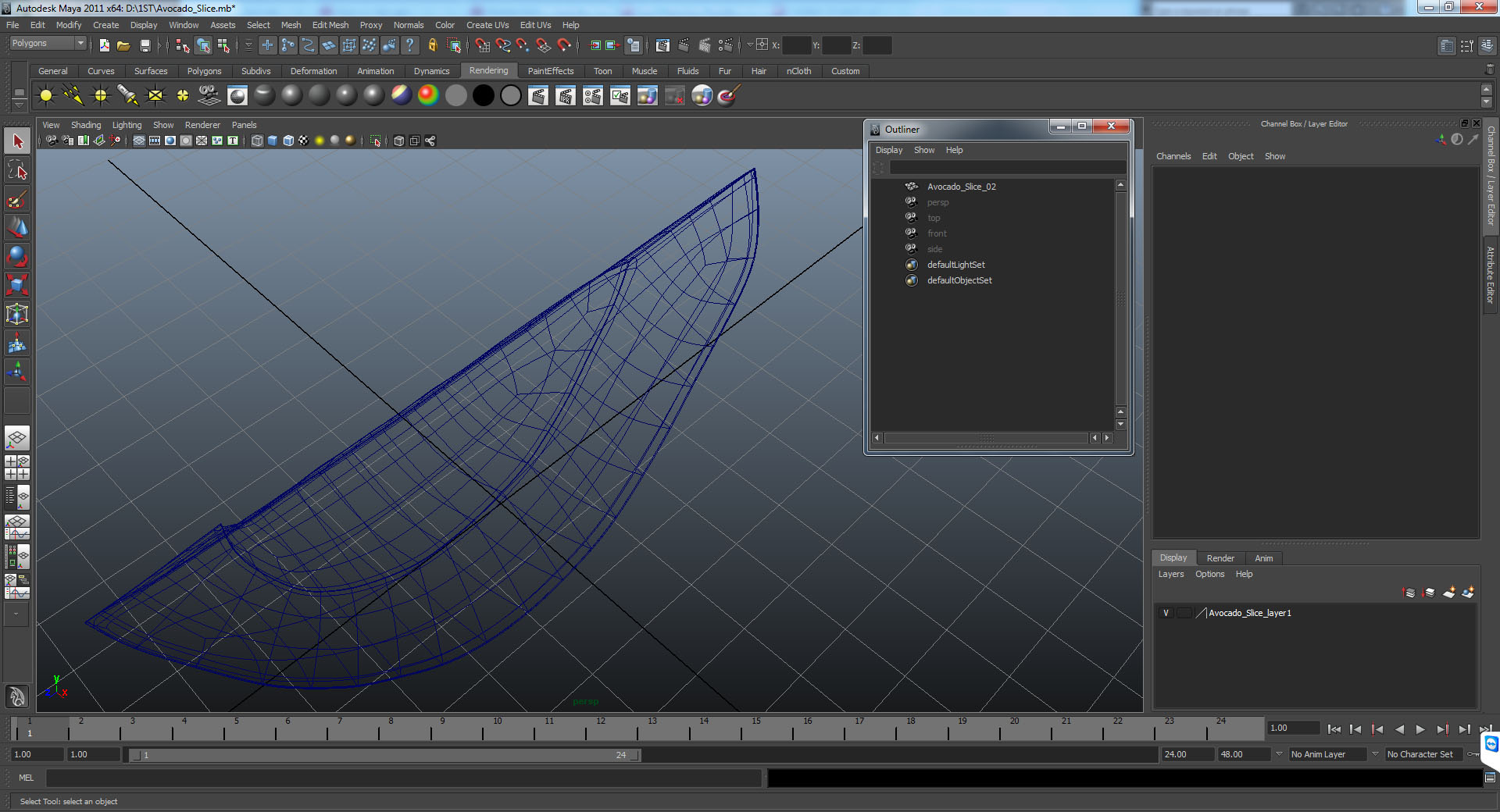The width and height of the screenshot is (1500, 812).
Task: Activate the Rotate tool
Action: click(17, 257)
